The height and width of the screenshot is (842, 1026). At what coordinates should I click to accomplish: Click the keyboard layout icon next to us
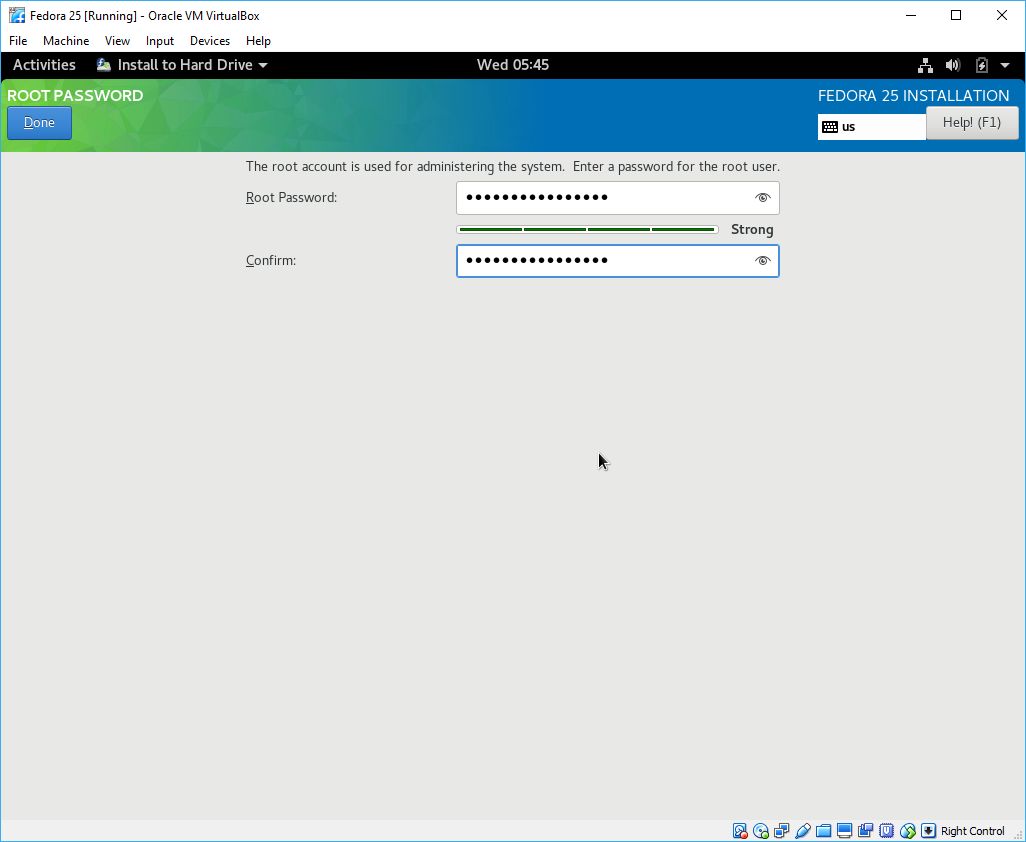[830, 127]
